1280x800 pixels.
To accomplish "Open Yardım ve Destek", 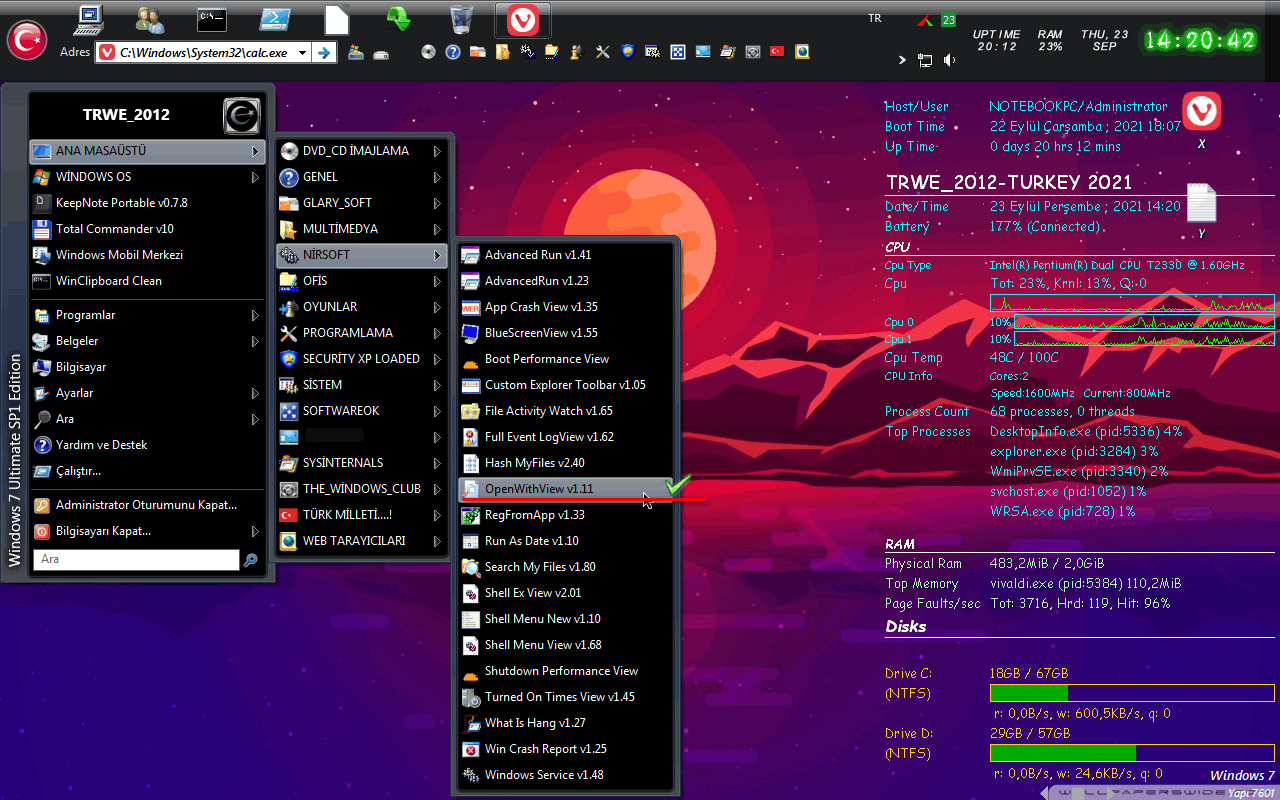I will pyautogui.click(x=147, y=445).
